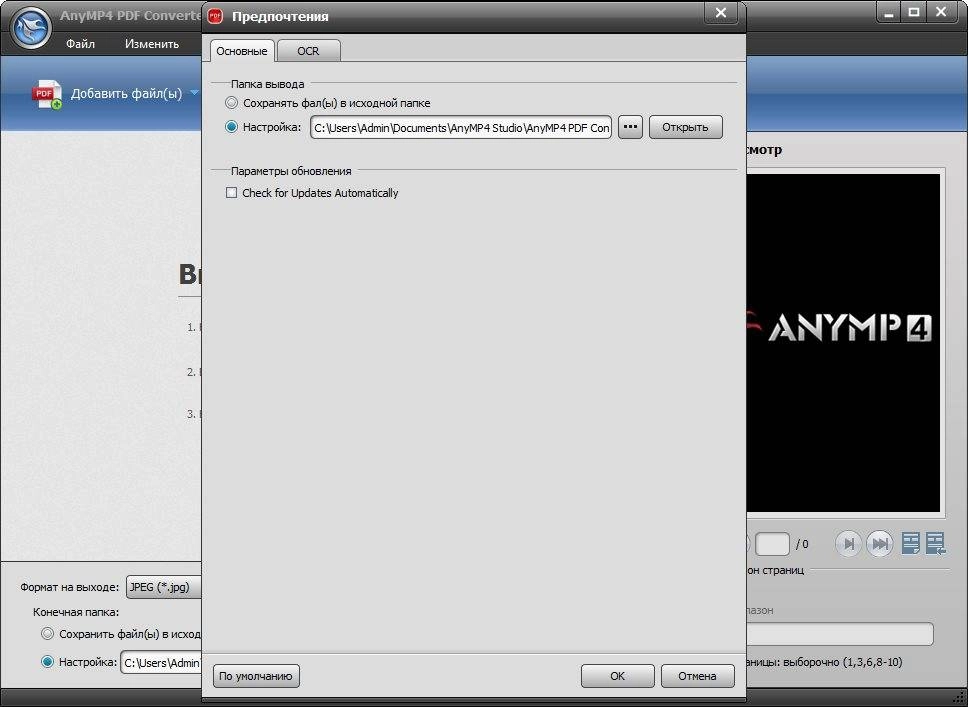This screenshot has width=968, height=707.
Task: Click the output folder path field in dialog
Action: (461, 127)
